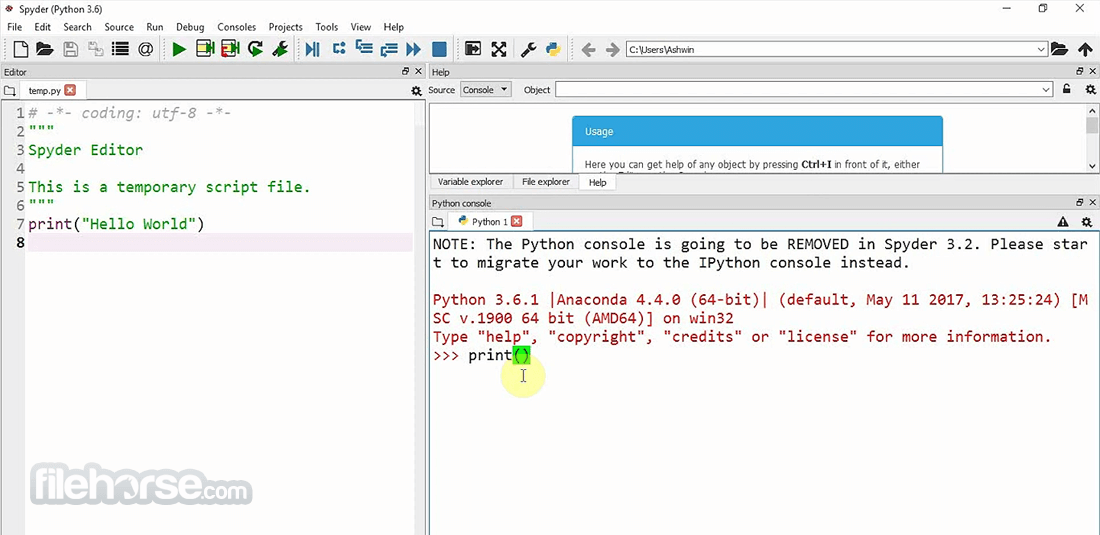The width and height of the screenshot is (1100, 535).
Task: Browse for a working directory folder icon
Action: pos(1059,49)
